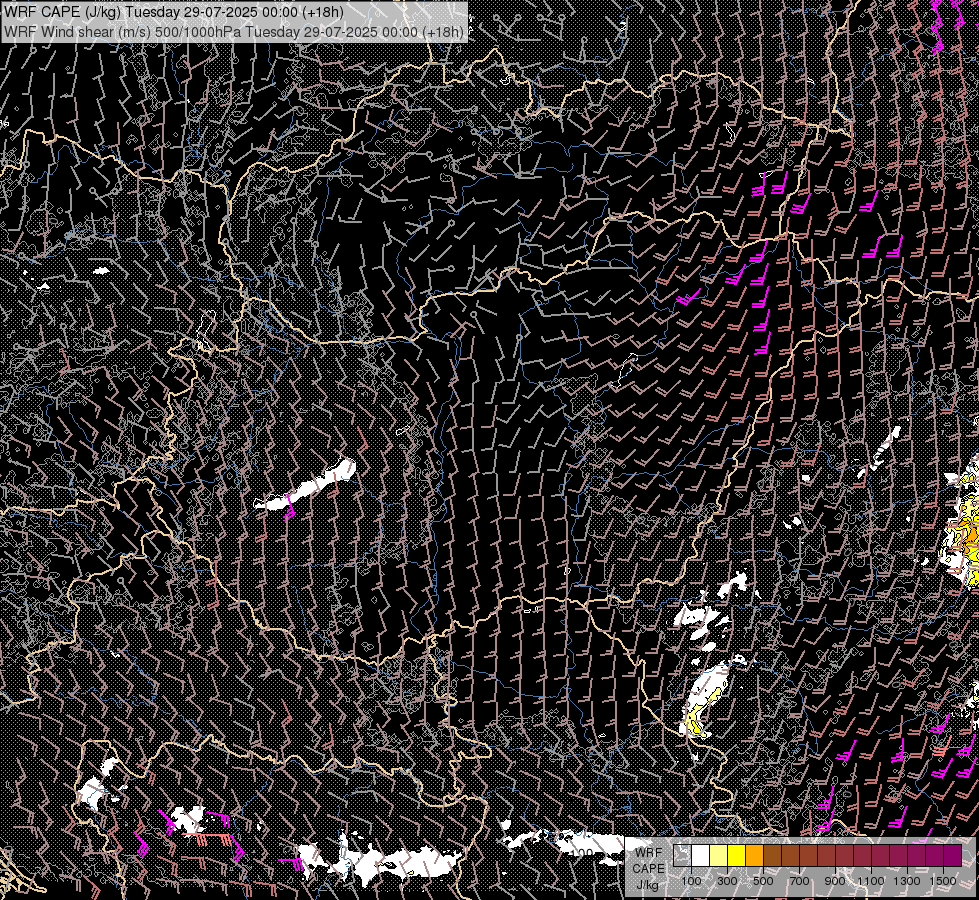Click the legend value 1500

[943, 881]
